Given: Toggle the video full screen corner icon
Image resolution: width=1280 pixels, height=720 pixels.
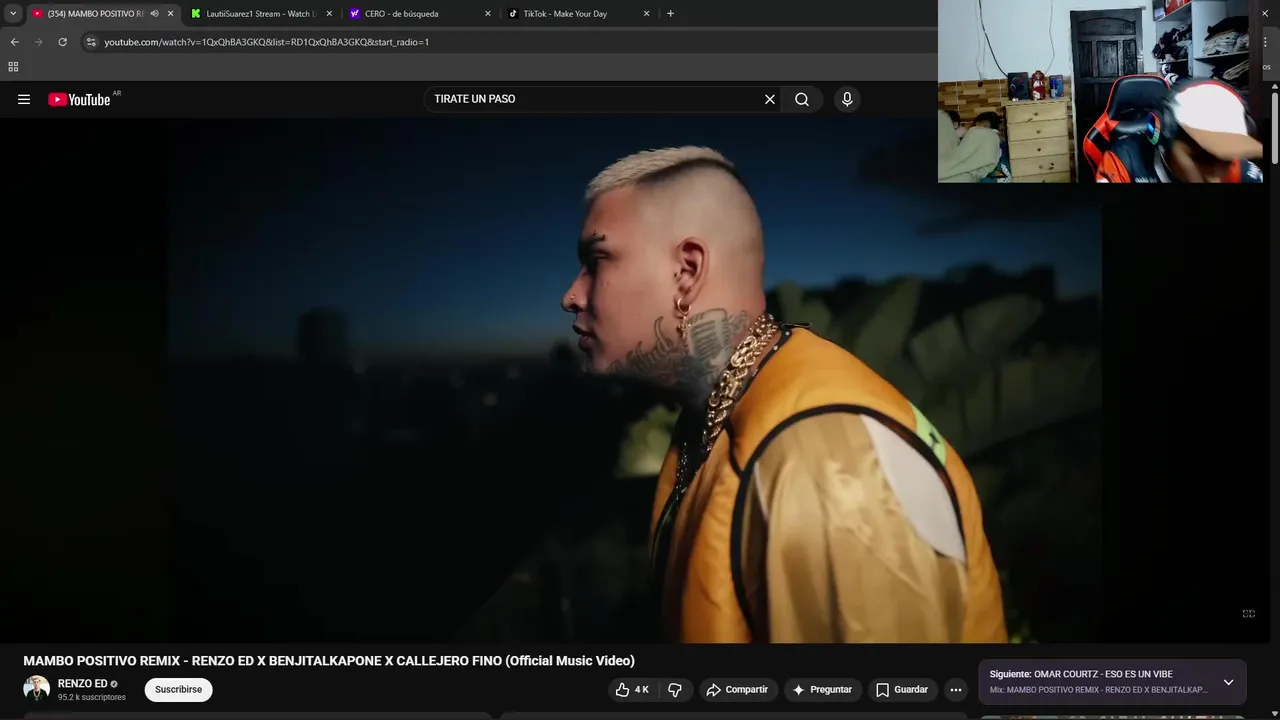Looking at the screenshot, I should pyautogui.click(x=1248, y=614).
